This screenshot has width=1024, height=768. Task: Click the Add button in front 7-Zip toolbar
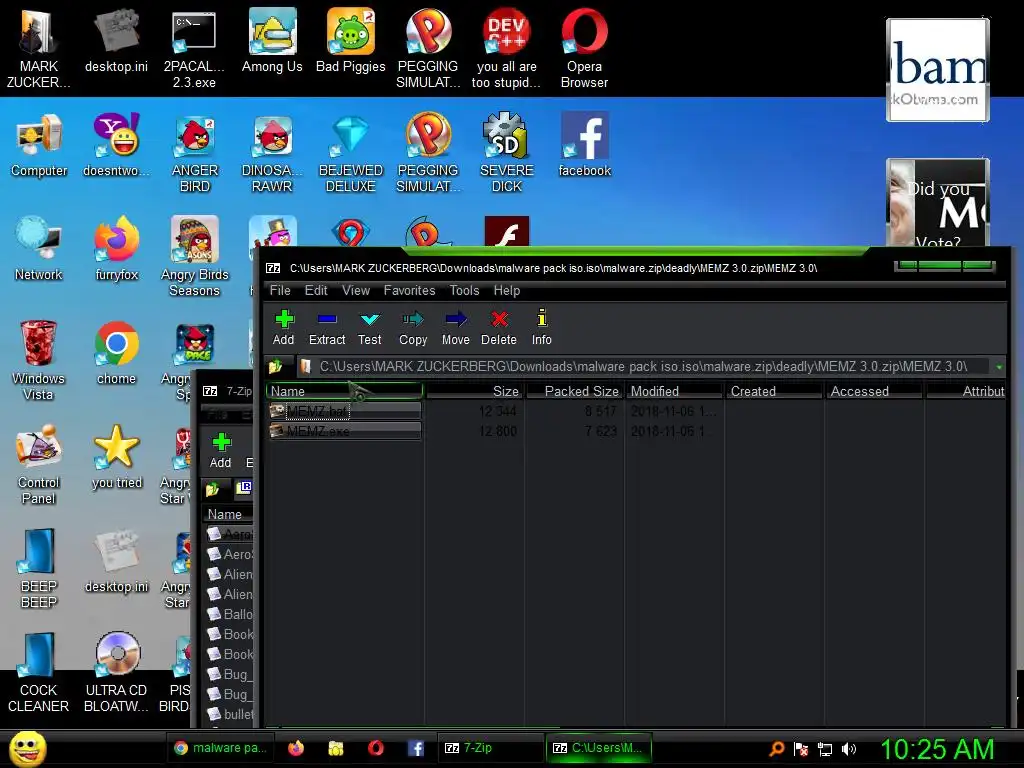point(283,327)
